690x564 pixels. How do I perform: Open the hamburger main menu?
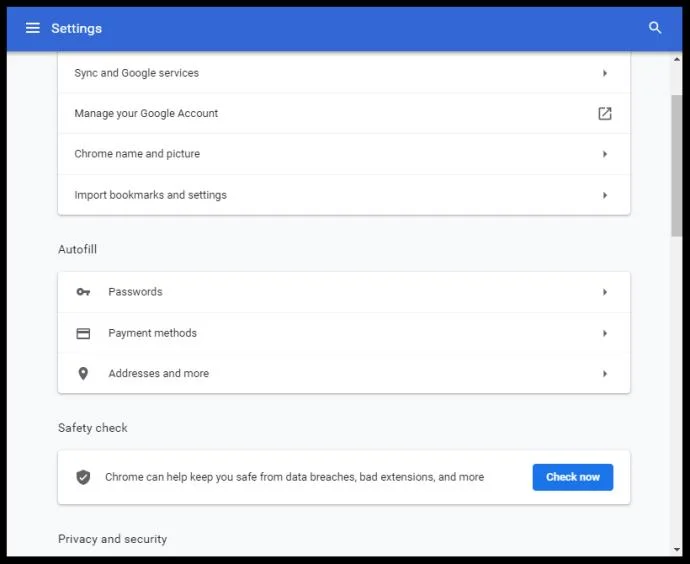coord(33,28)
